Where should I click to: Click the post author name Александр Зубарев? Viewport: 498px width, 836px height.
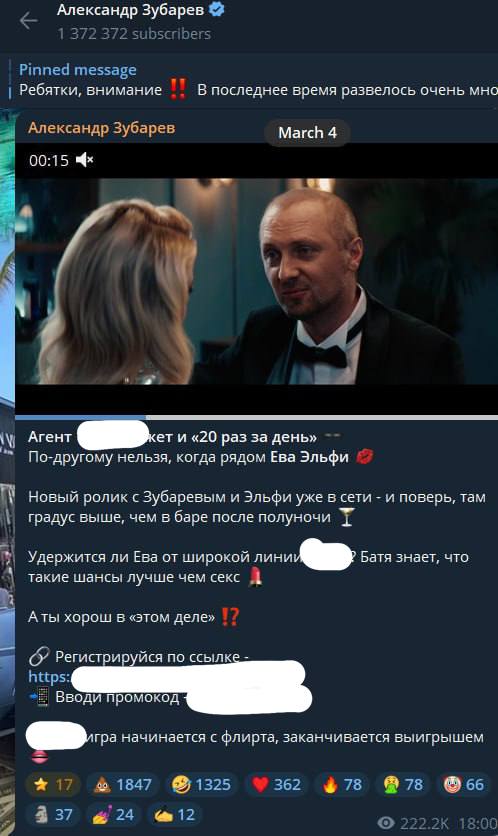[x=101, y=128]
